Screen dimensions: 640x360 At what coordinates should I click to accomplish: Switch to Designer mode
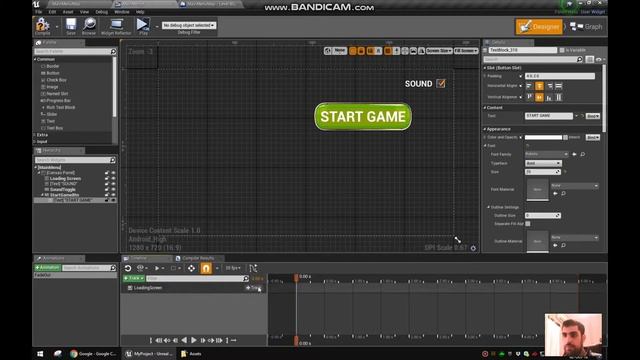coord(539,27)
